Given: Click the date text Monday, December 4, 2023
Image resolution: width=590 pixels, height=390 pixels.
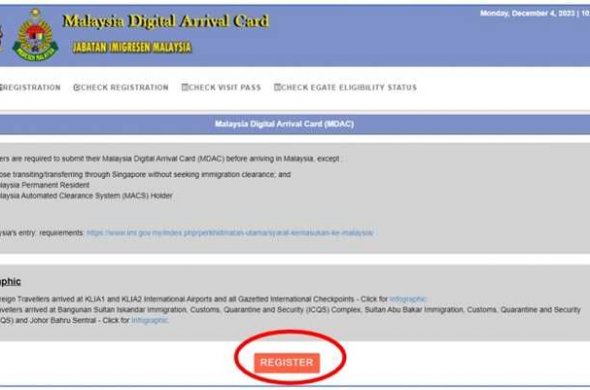Looking at the screenshot, I should pyautogui.click(x=527, y=14).
